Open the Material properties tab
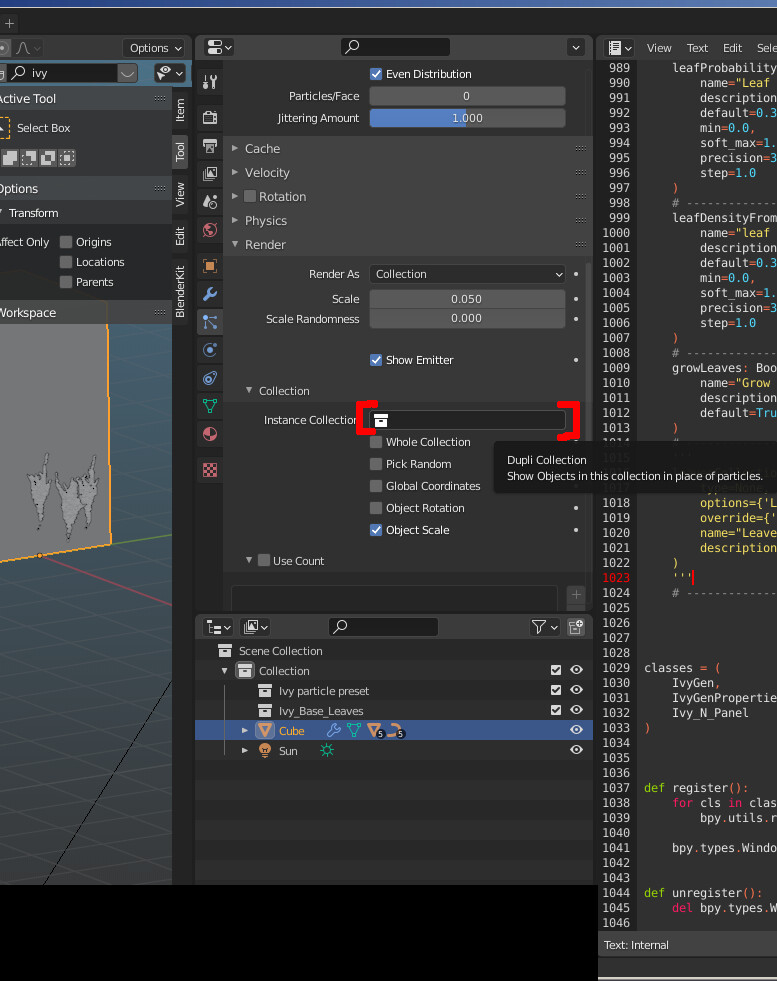Viewport: 777px width, 981px height. pos(210,434)
